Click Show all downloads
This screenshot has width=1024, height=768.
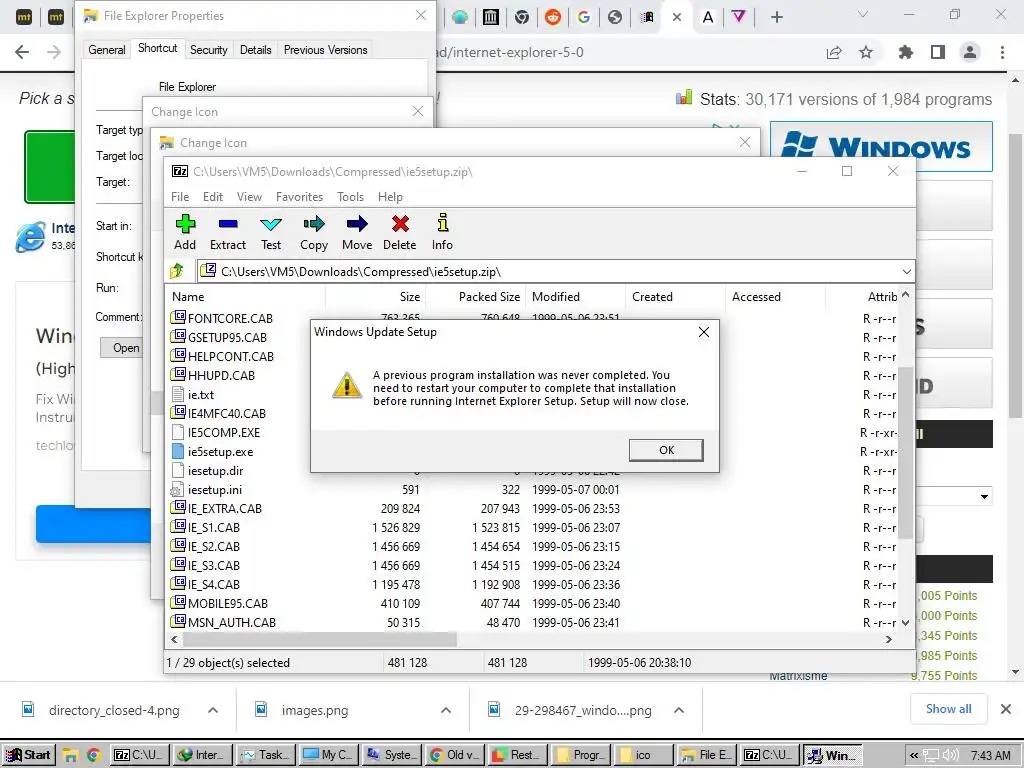pos(948,709)
